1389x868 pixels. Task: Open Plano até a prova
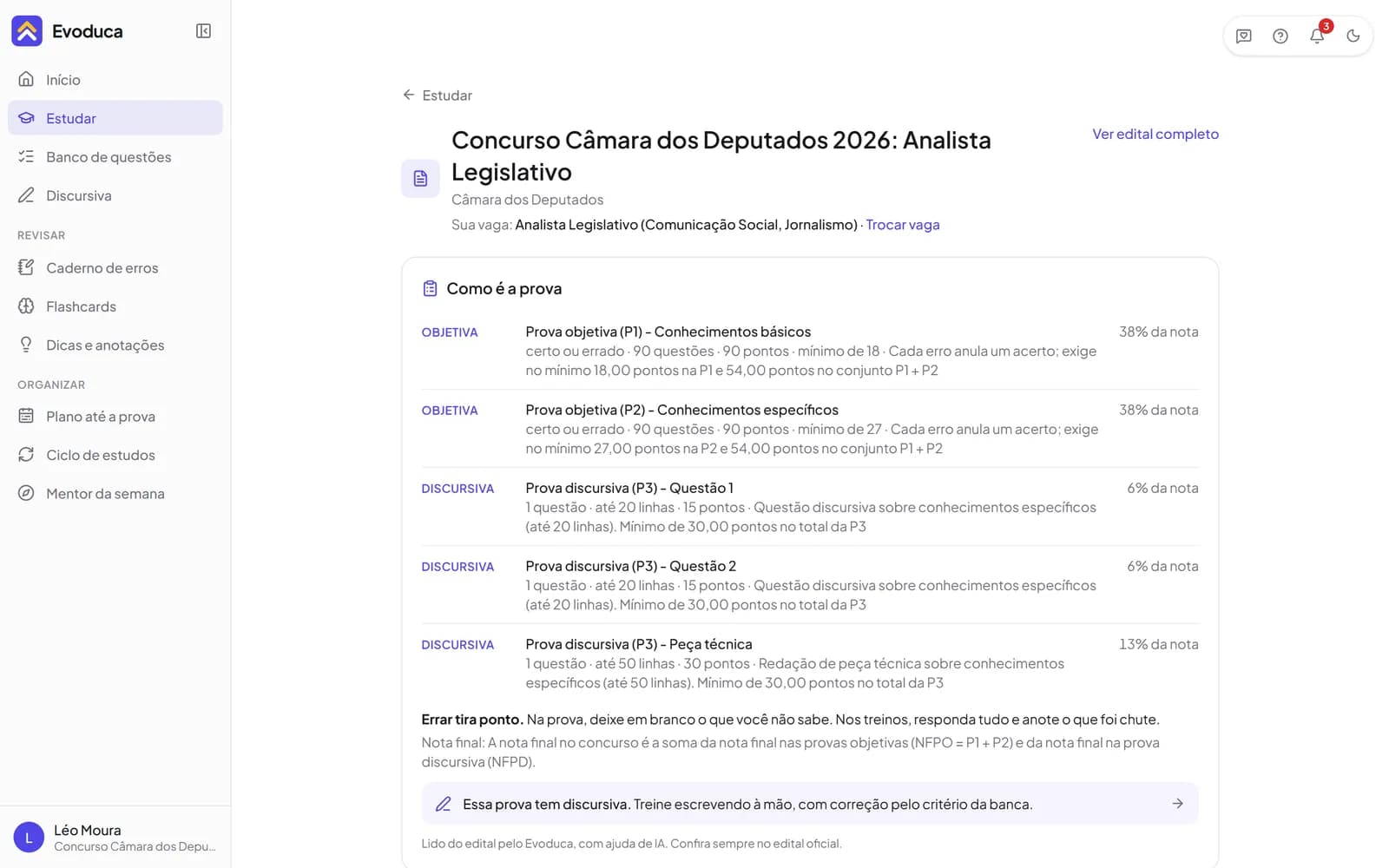pos(115,417)
